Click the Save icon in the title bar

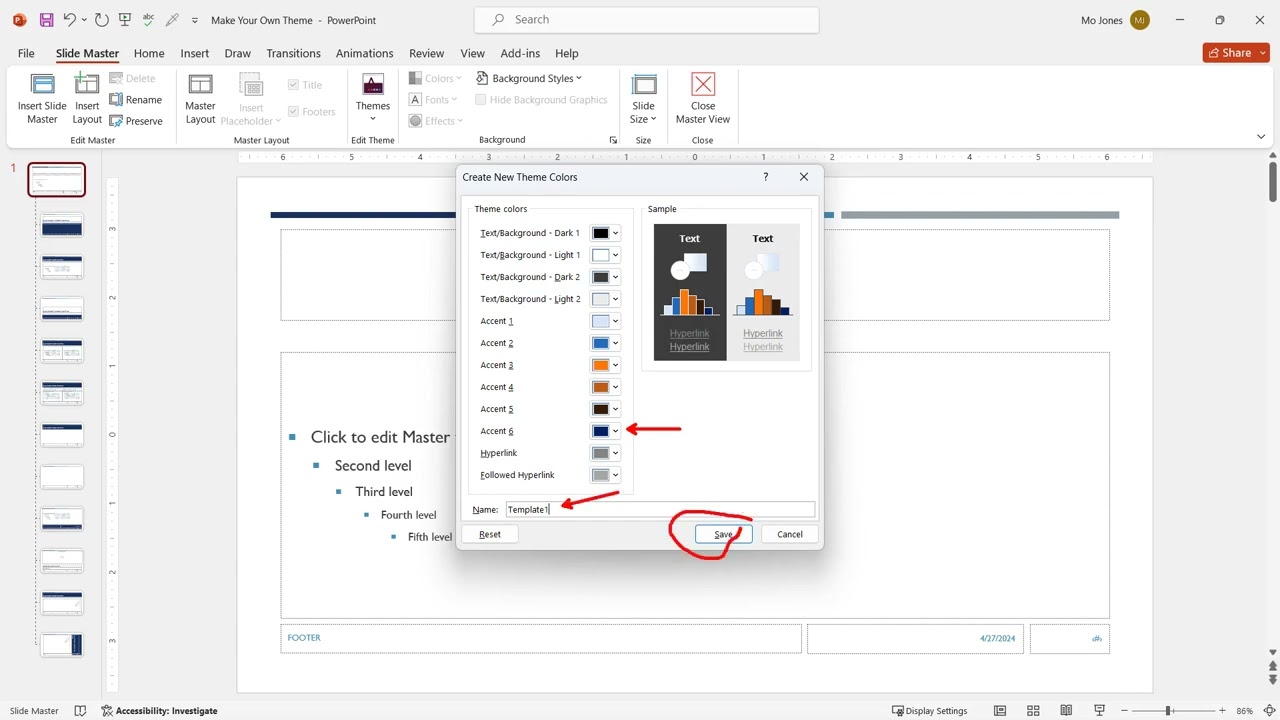(x=46, y=20)
